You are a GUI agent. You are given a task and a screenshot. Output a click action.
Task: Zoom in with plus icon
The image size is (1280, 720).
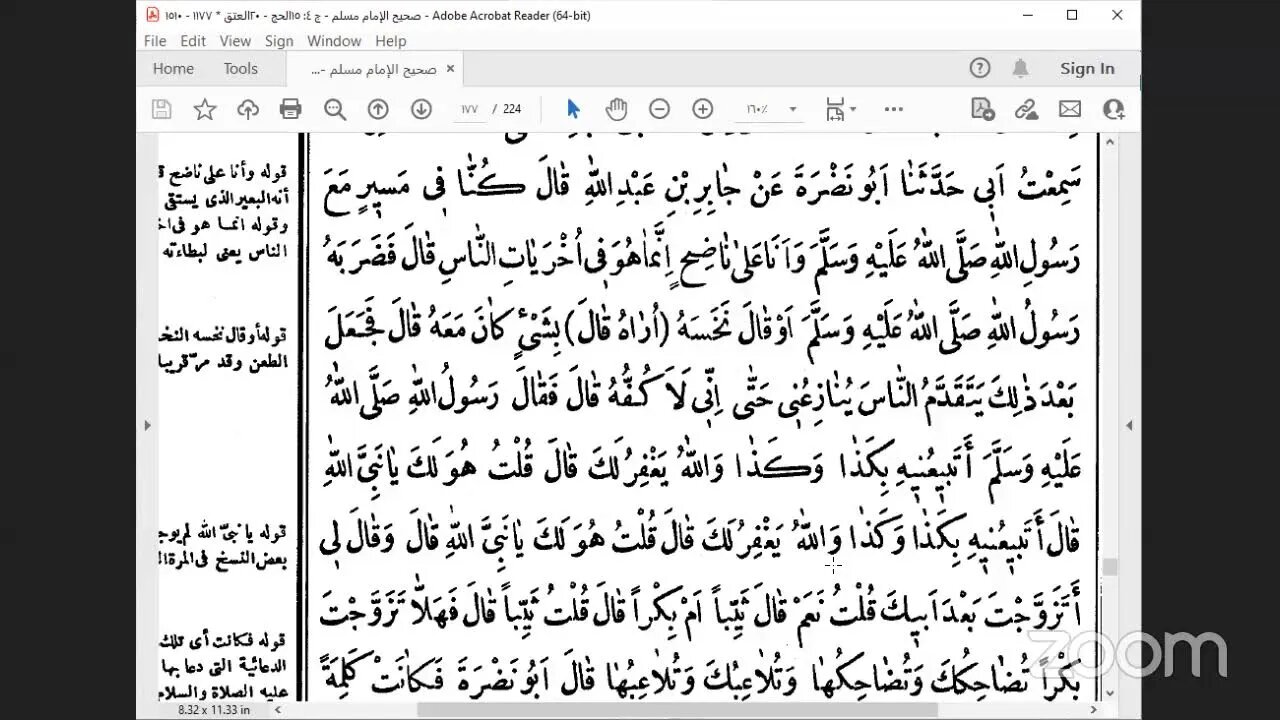(703, 109)
